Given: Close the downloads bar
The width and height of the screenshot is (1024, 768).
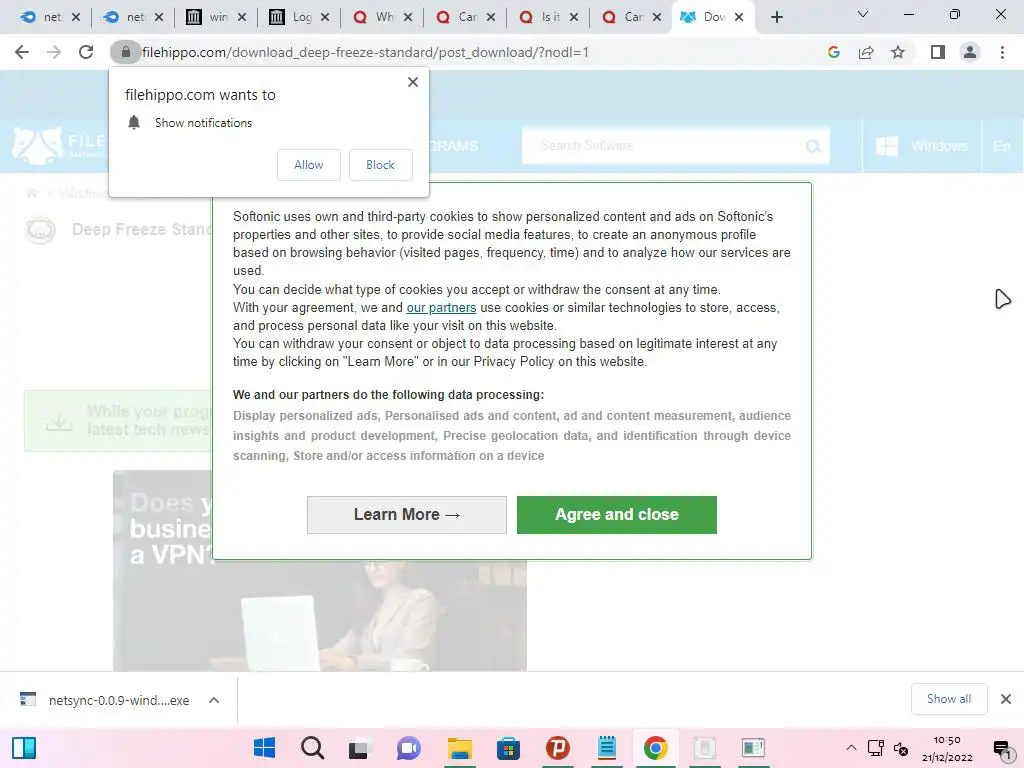Looking at the screenshot, I should tap(1006, 699).
